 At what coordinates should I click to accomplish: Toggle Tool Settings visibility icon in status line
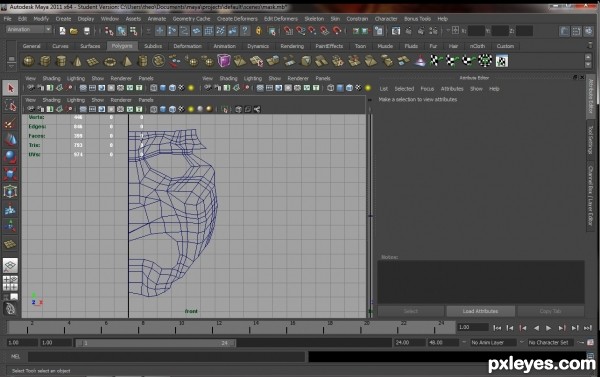[576, 31]
